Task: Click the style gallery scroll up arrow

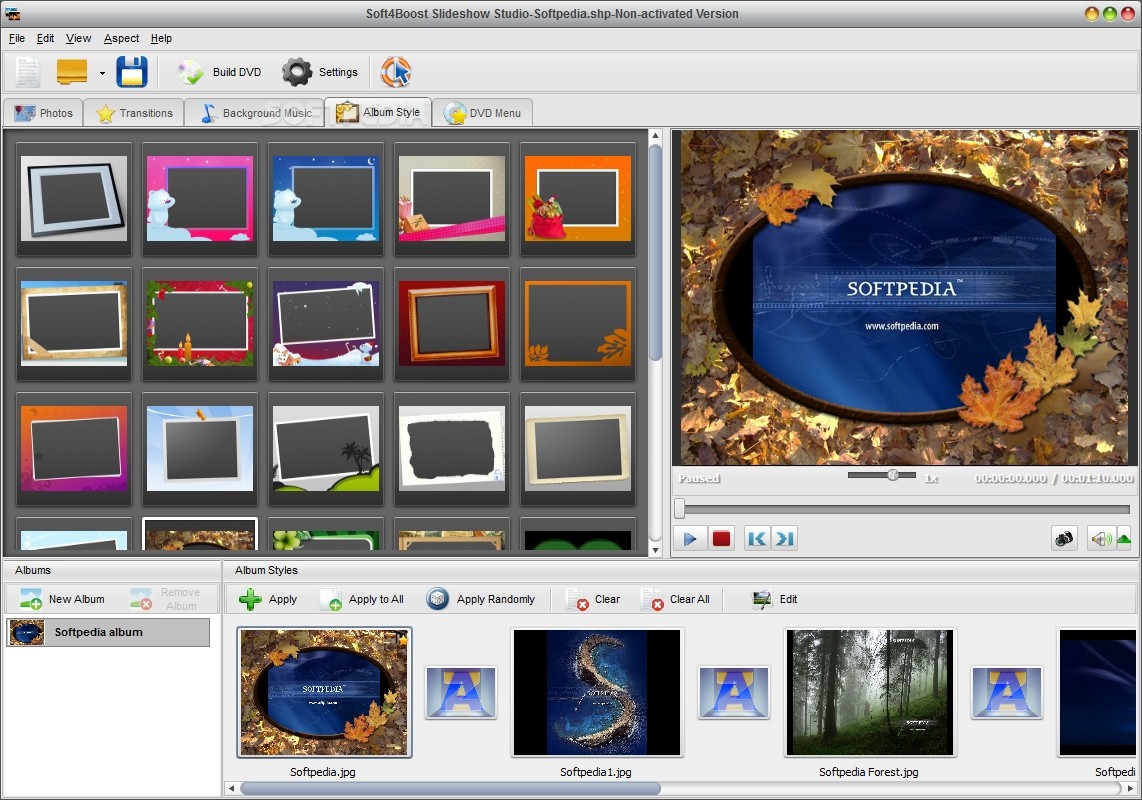Action: coord(655,136)
